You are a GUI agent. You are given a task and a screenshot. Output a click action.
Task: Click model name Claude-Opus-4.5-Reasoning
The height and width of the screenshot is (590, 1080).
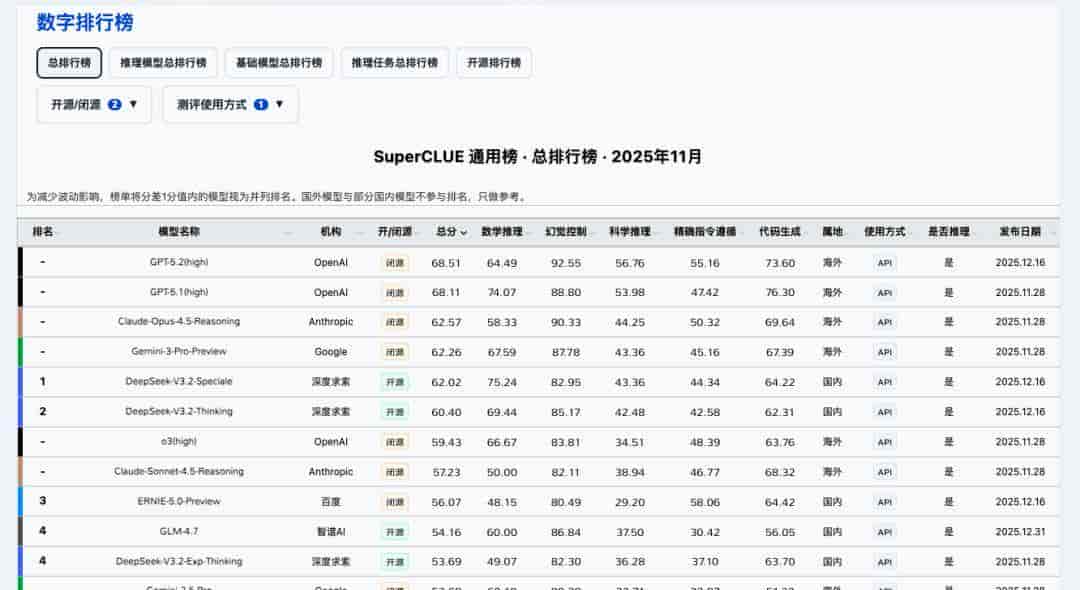coord(179,322)
